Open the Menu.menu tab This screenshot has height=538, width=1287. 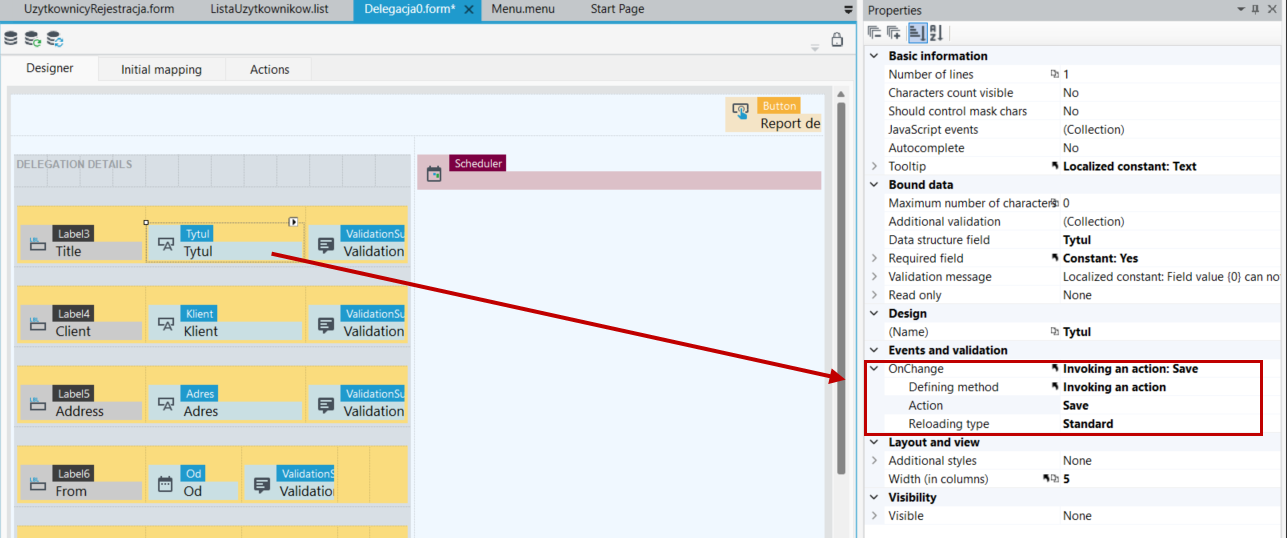click(x=522, y=9)
